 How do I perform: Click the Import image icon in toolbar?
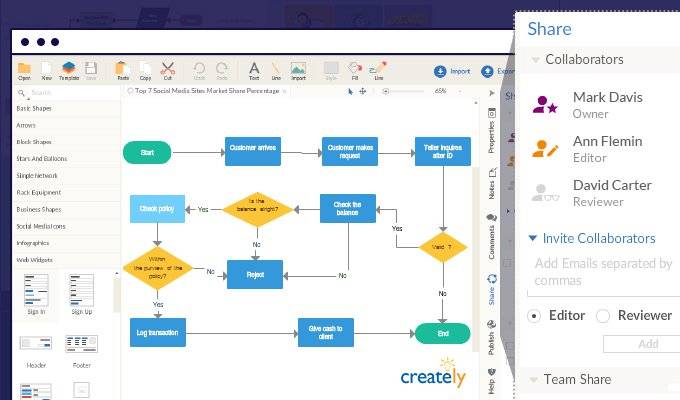[298, 69]
